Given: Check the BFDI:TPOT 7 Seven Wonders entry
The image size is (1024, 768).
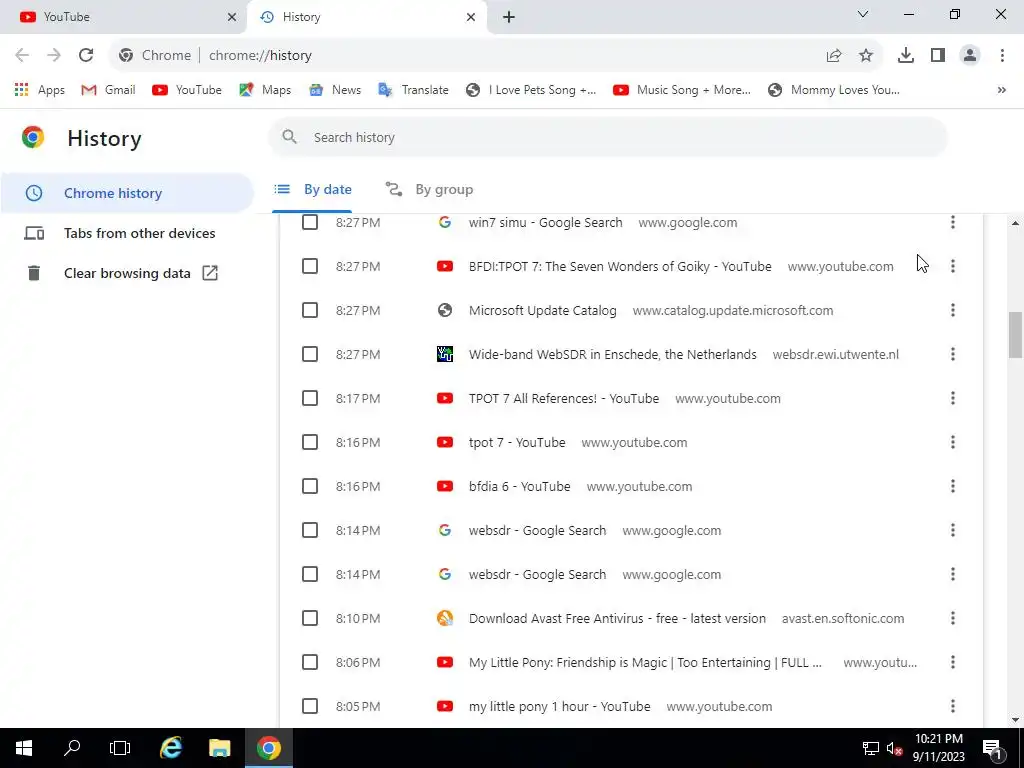Looking at the screenshot, I should coord(310,266).
